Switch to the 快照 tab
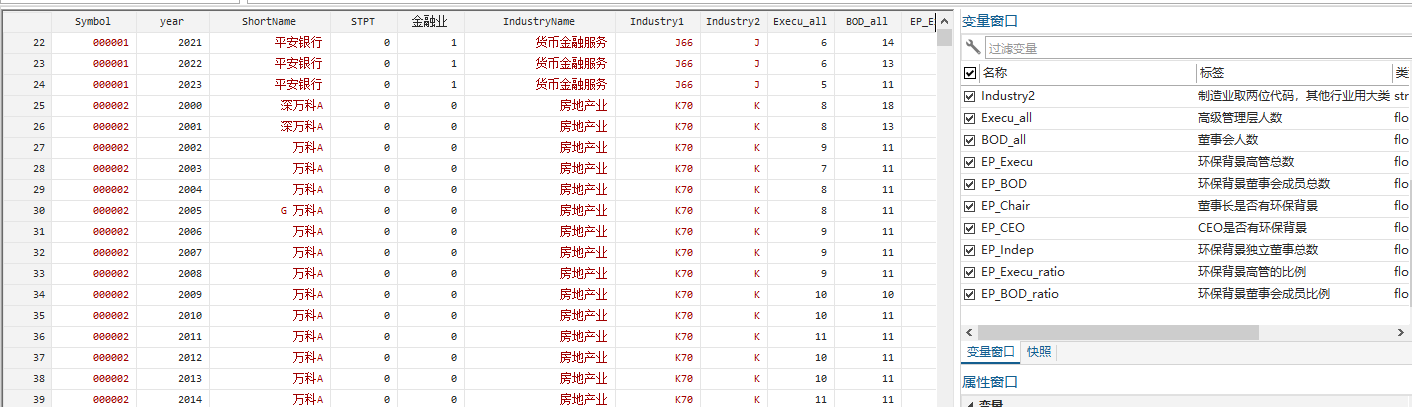Viewport: 1412px width, 407px height. click(x=1039, y=352)
